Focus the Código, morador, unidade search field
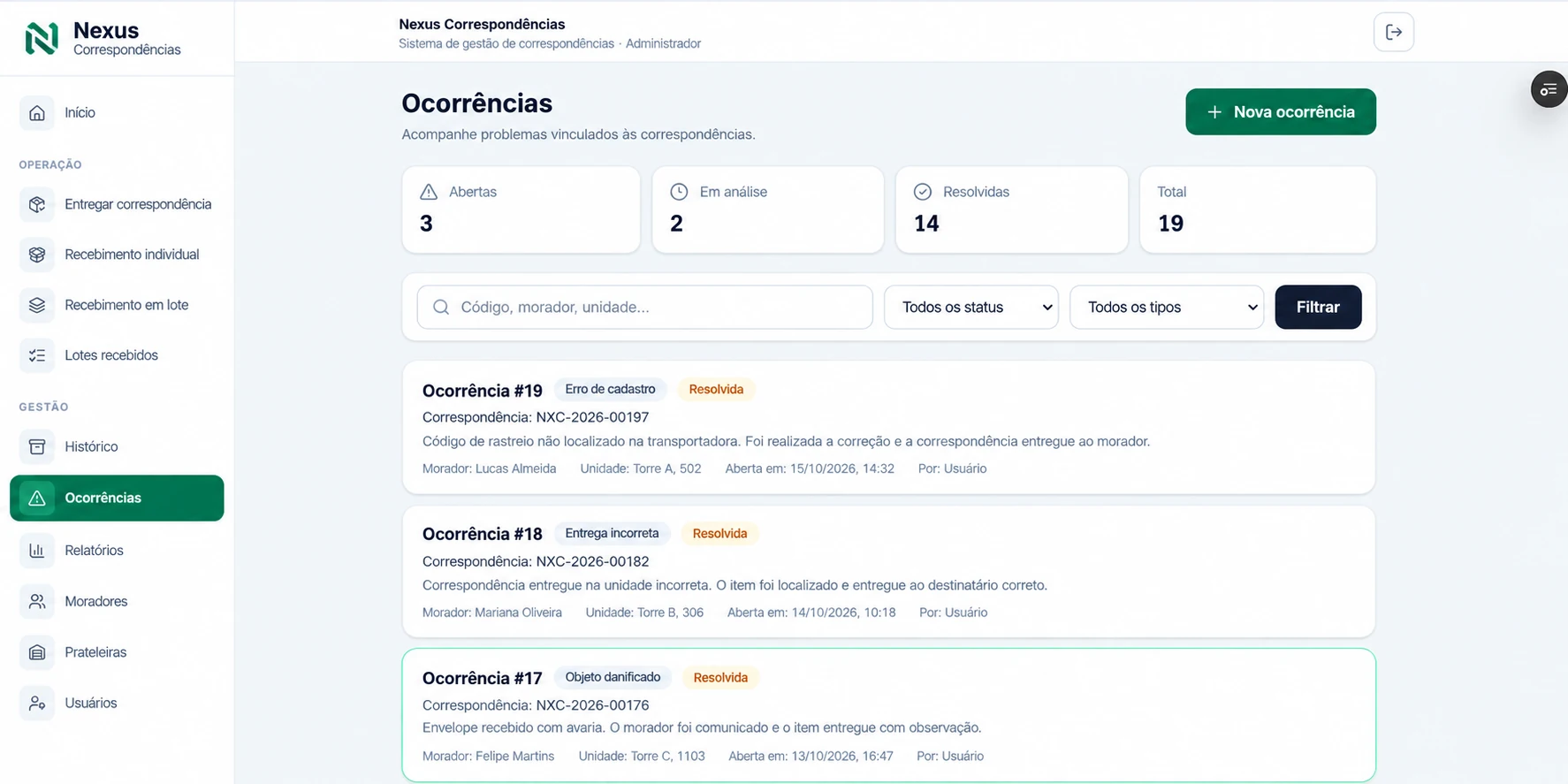This screenshot has width=1568, height=784. (x=644, y=307)
